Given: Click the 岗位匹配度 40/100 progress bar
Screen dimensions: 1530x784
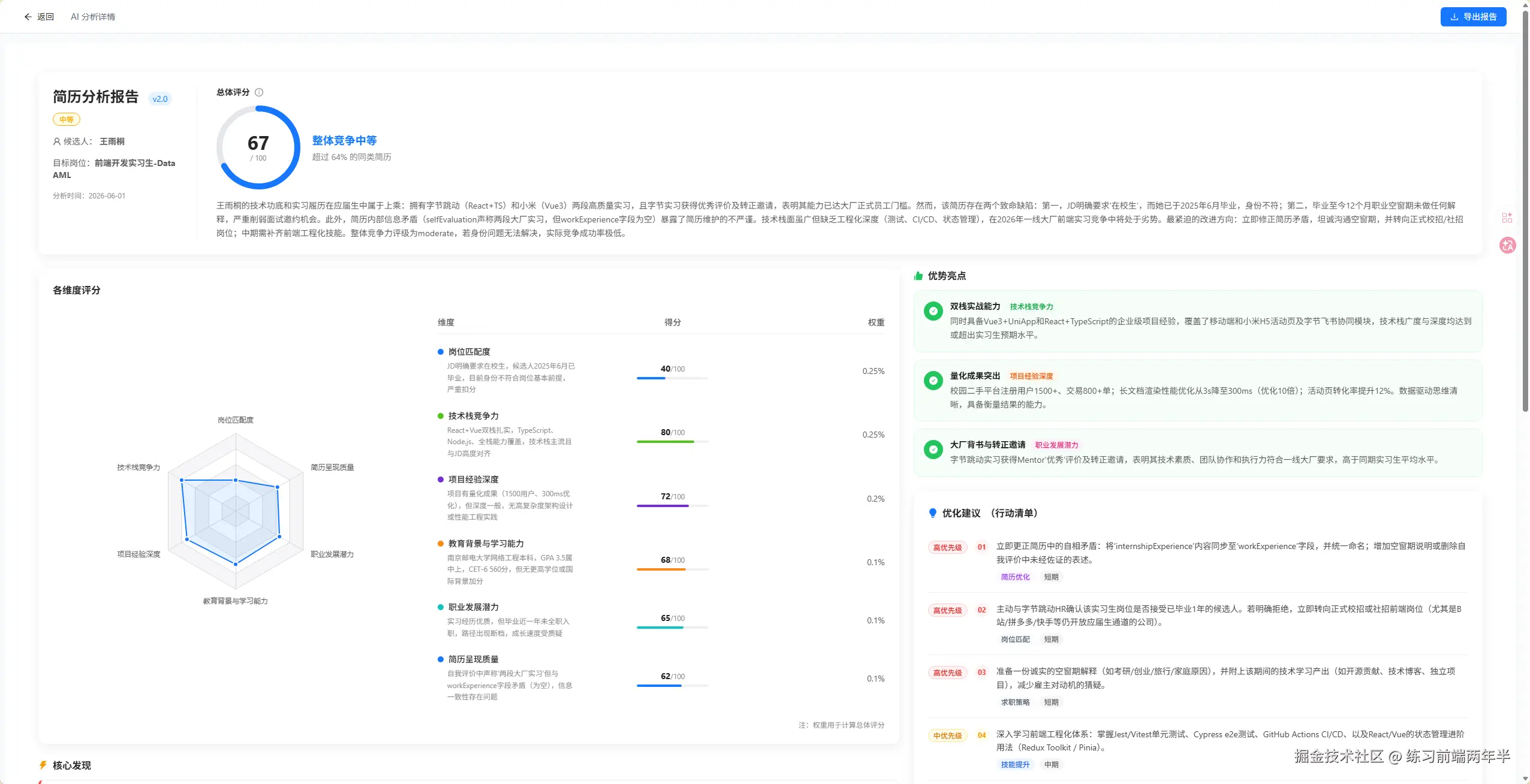Looking at the screenshot, I should point(672,378).
